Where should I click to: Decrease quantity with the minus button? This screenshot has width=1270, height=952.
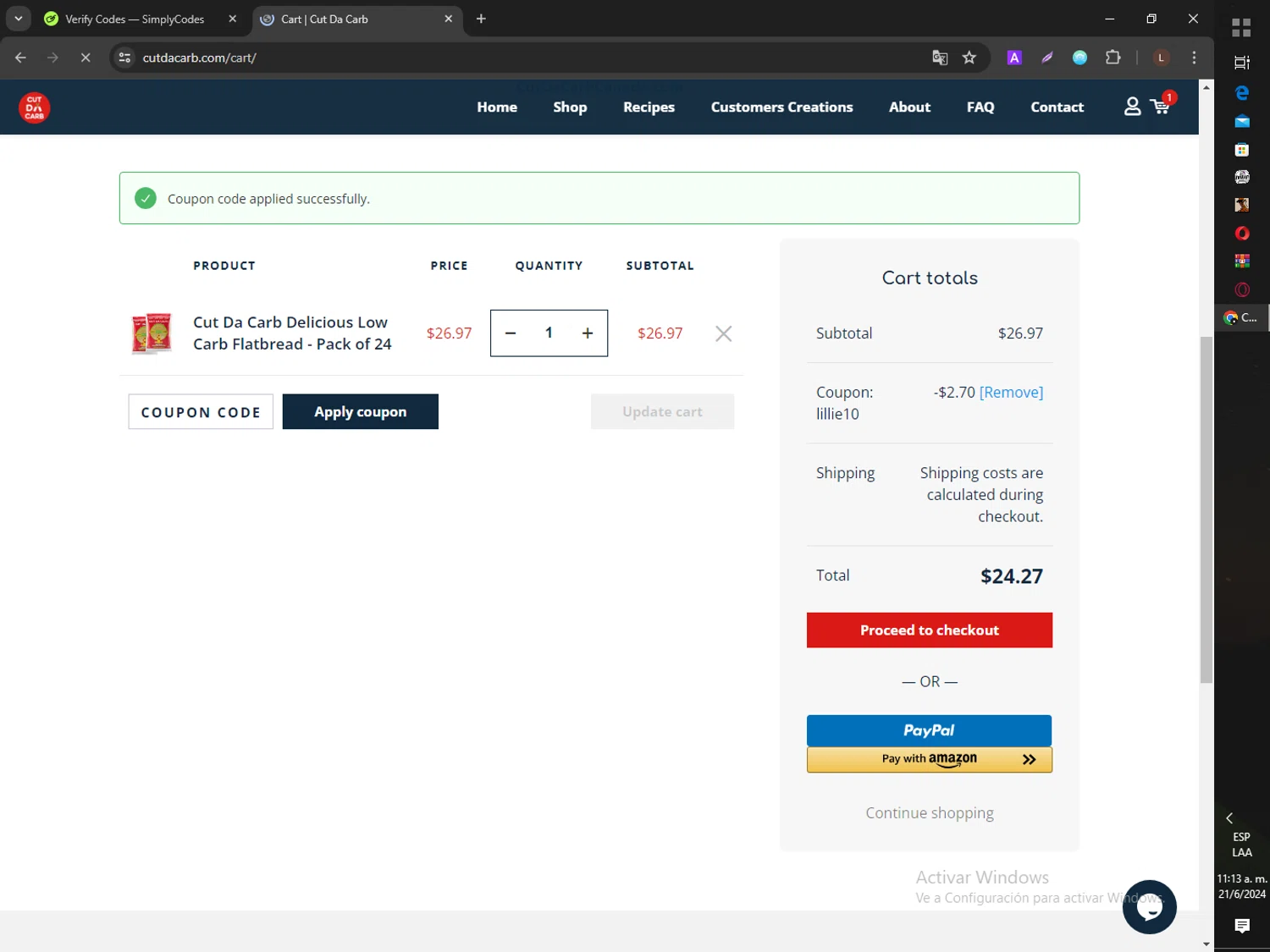(511, 333)
